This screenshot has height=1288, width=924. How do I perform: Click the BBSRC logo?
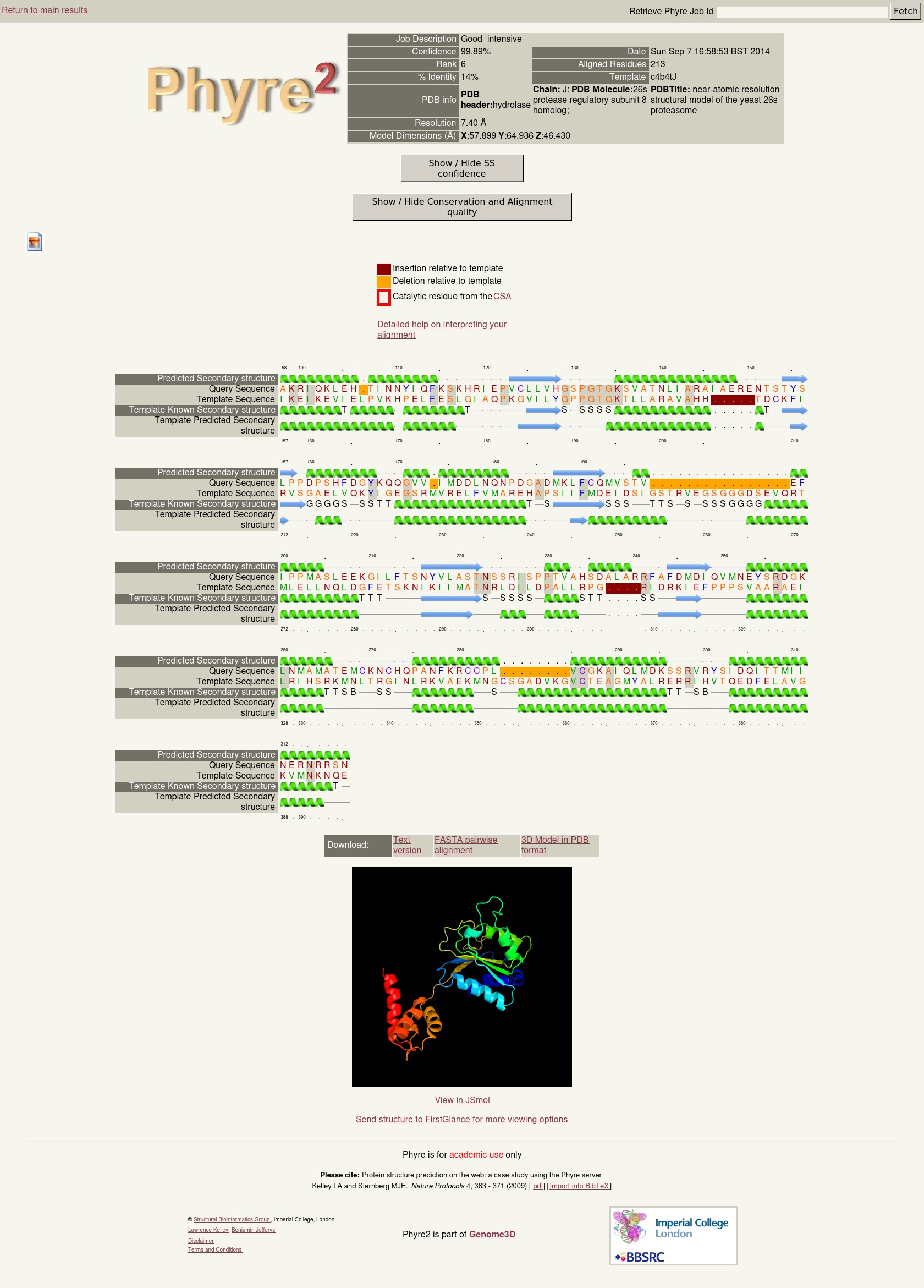pos(640,1256)
